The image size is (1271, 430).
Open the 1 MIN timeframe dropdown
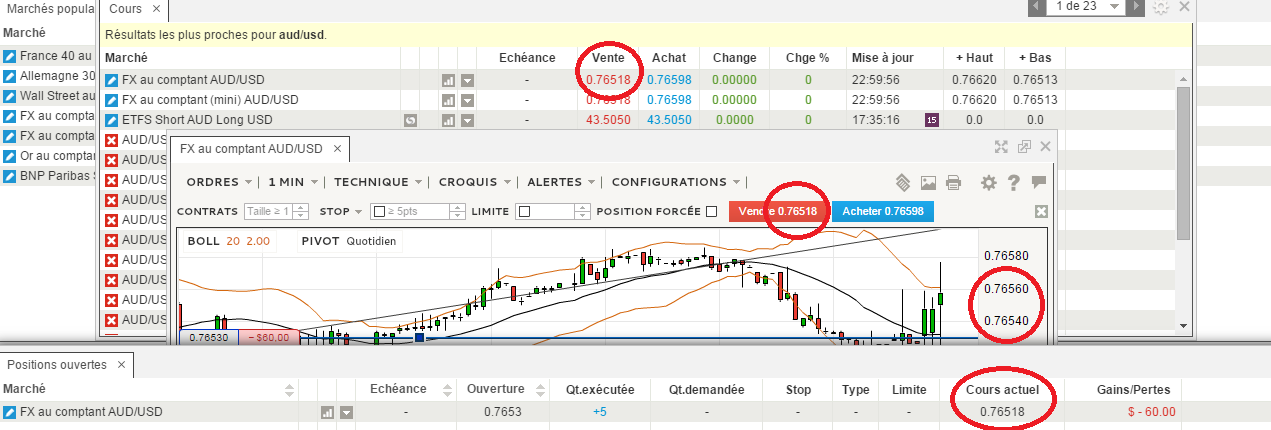point(294,182)
